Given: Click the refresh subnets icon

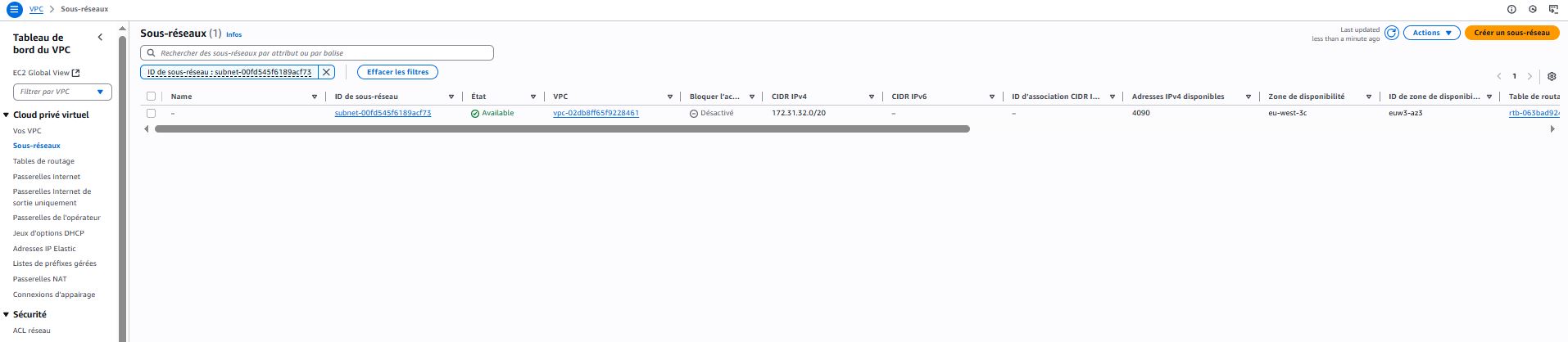Looking at the screenshot, I should click(x=1391, y=33).
